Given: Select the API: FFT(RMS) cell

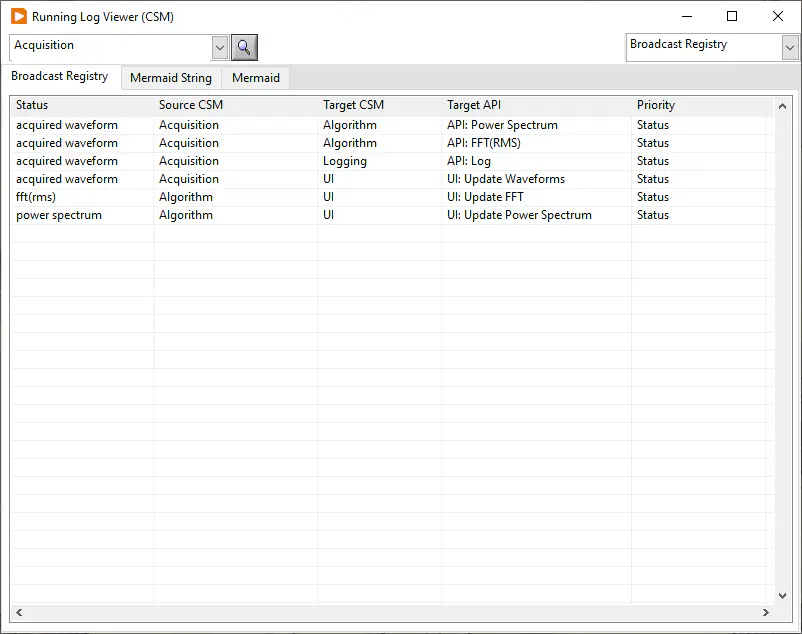Looking at the screenshot, I should pos(484,143).
